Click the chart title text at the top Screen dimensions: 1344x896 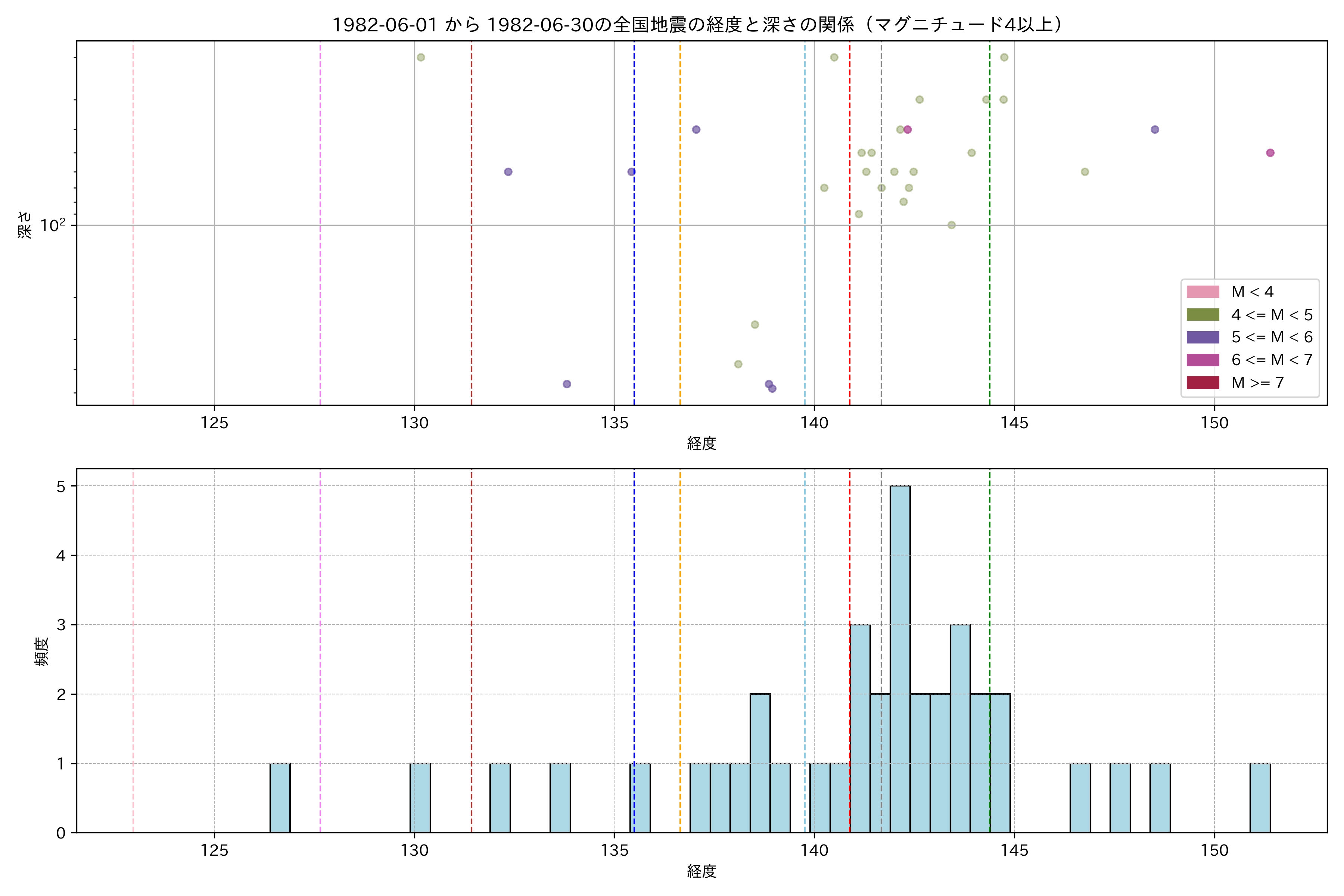tap(697, 25)
